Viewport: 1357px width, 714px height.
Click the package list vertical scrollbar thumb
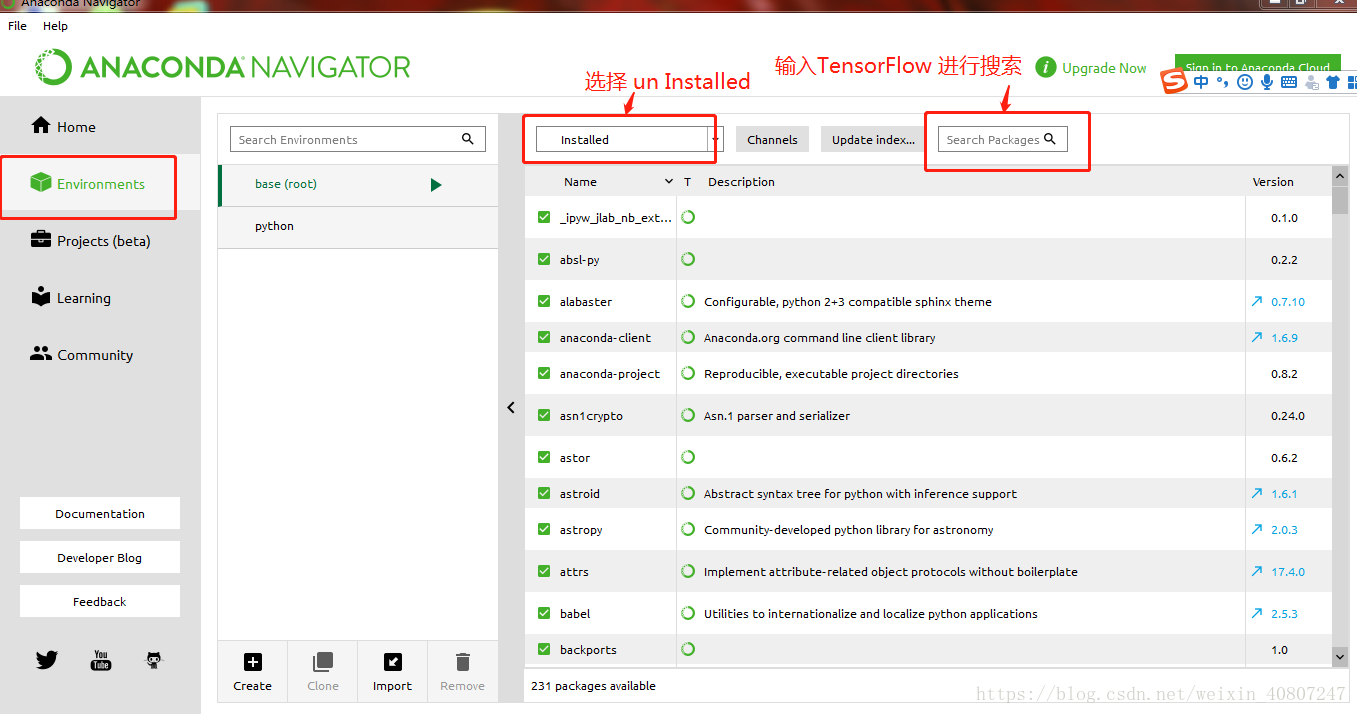click(x=1340, y=199)
